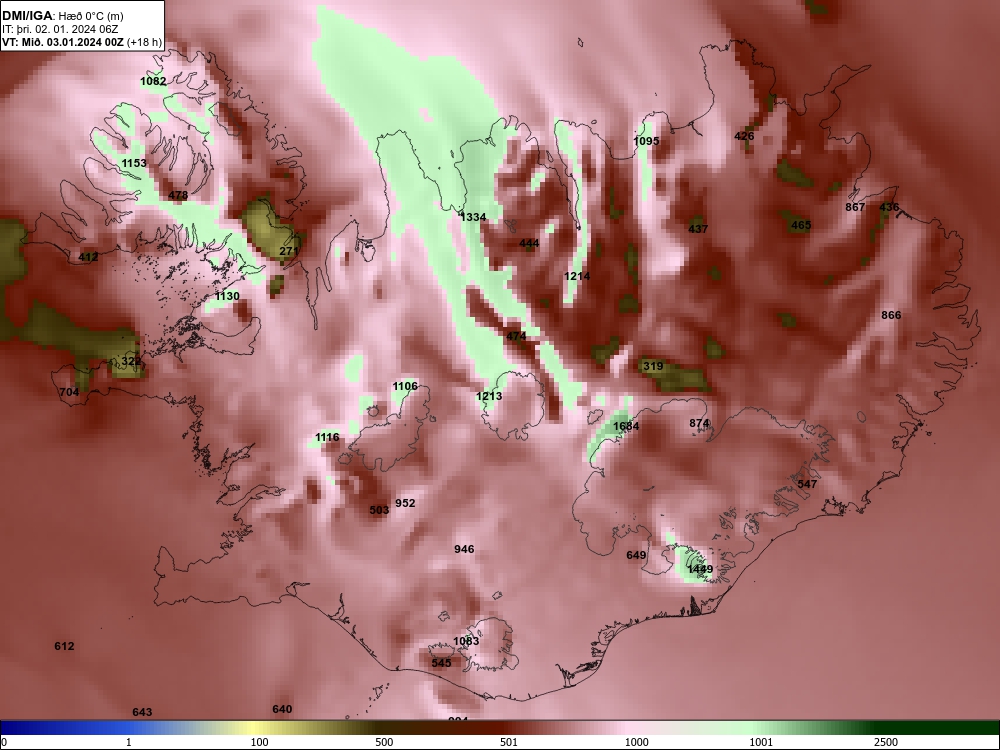Click the 444 height label
The width and height of the screenshot is (1000, 750).
coord(529,243)
